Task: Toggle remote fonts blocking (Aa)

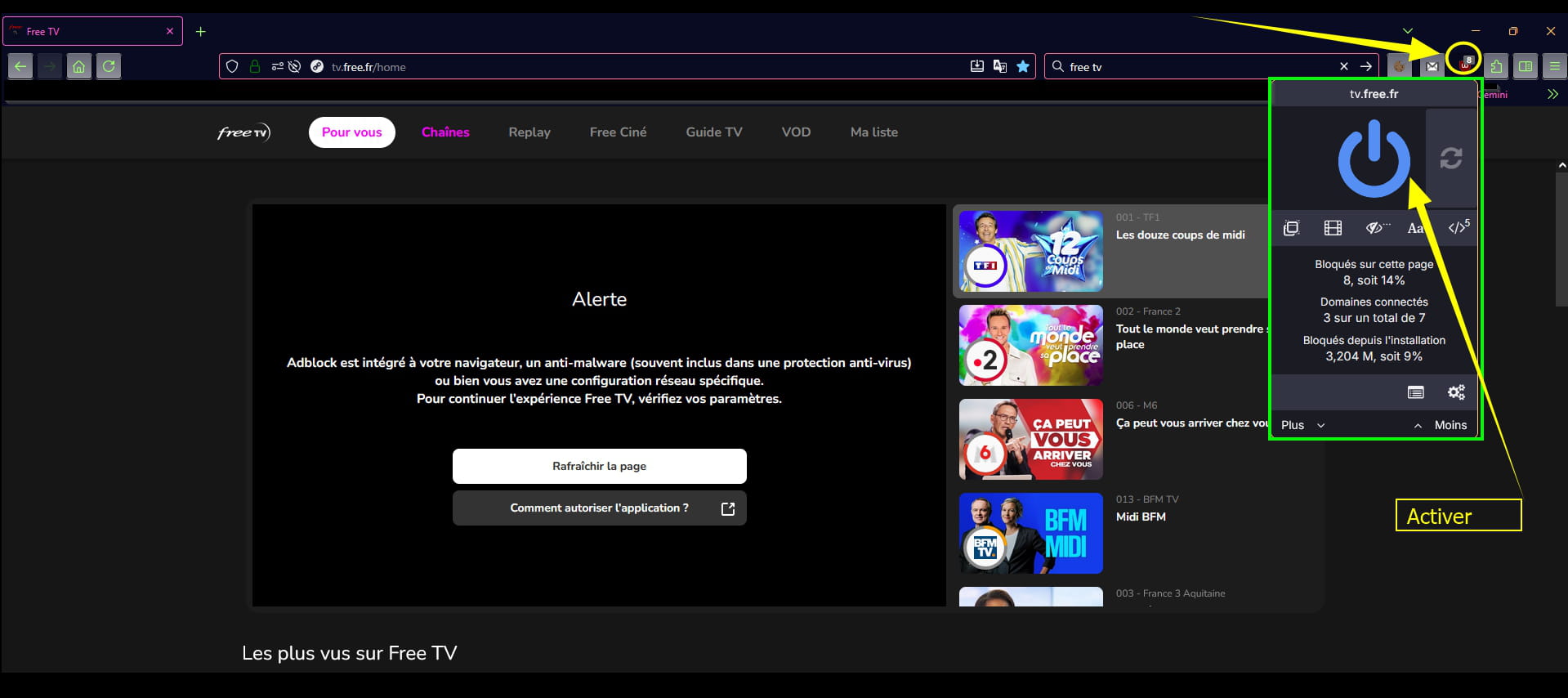Action: (1414, 228)
